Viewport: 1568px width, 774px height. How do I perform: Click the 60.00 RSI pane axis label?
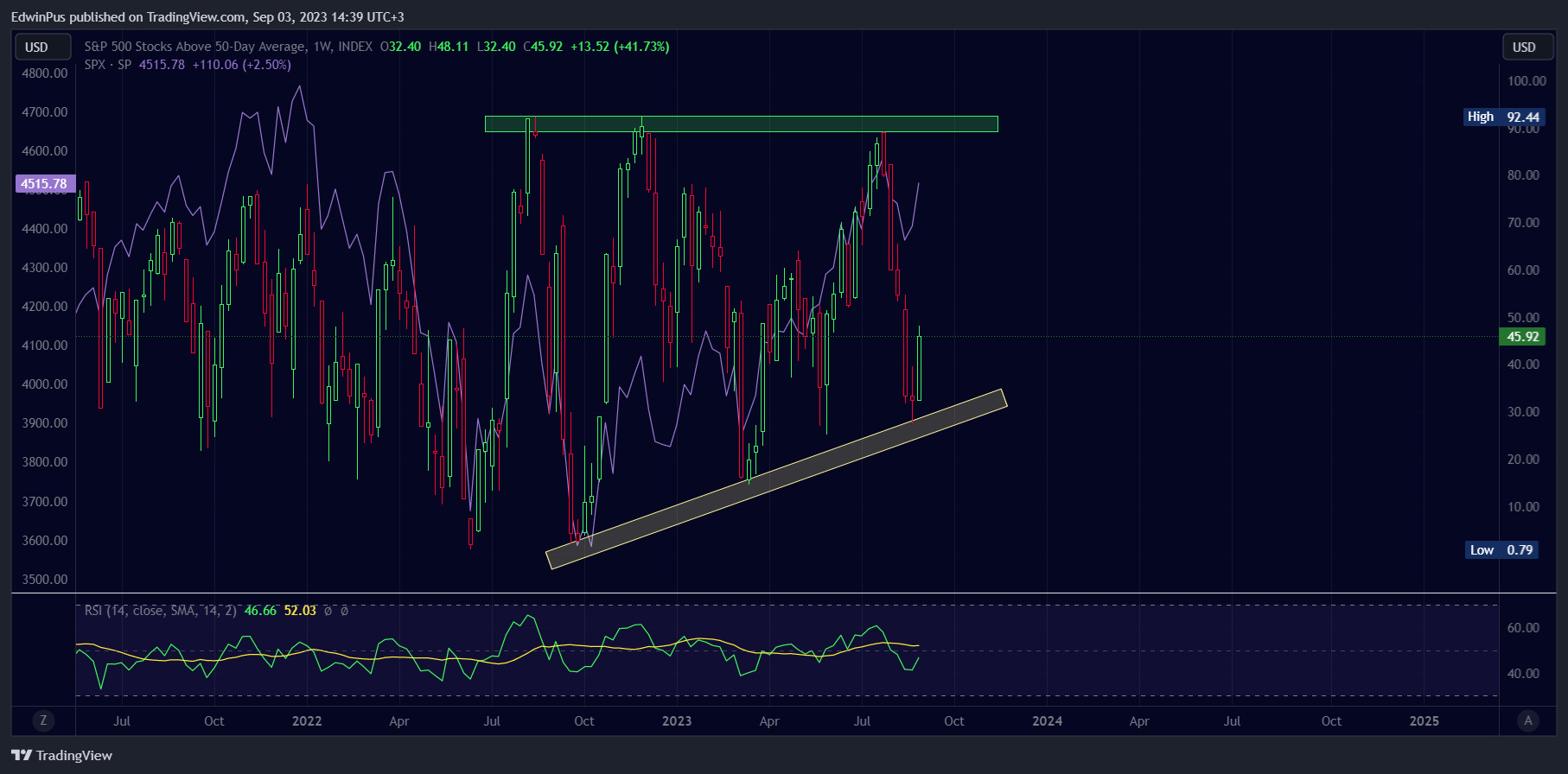(1524, 628)
